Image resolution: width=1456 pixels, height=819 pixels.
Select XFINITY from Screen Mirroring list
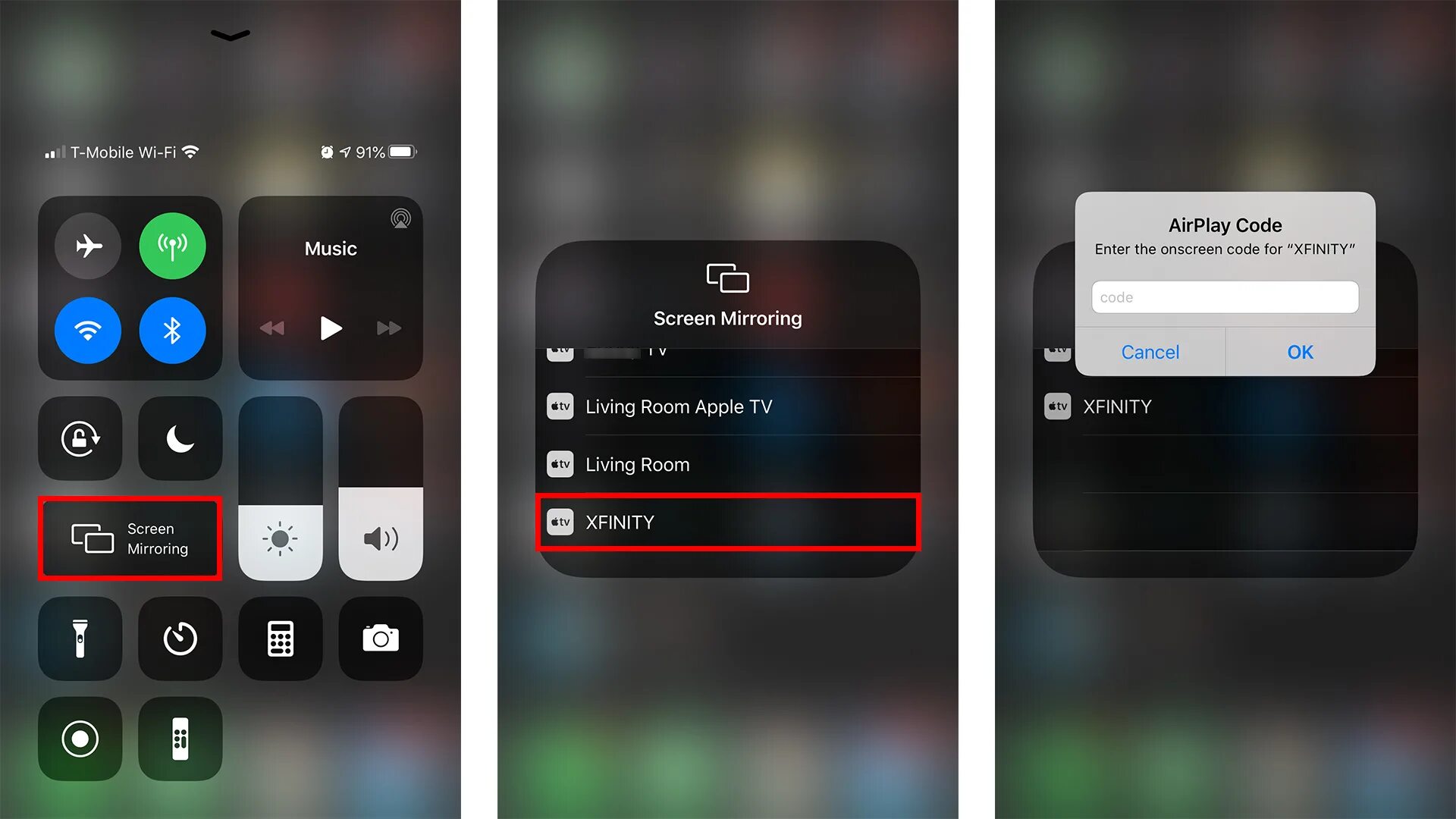727,521
